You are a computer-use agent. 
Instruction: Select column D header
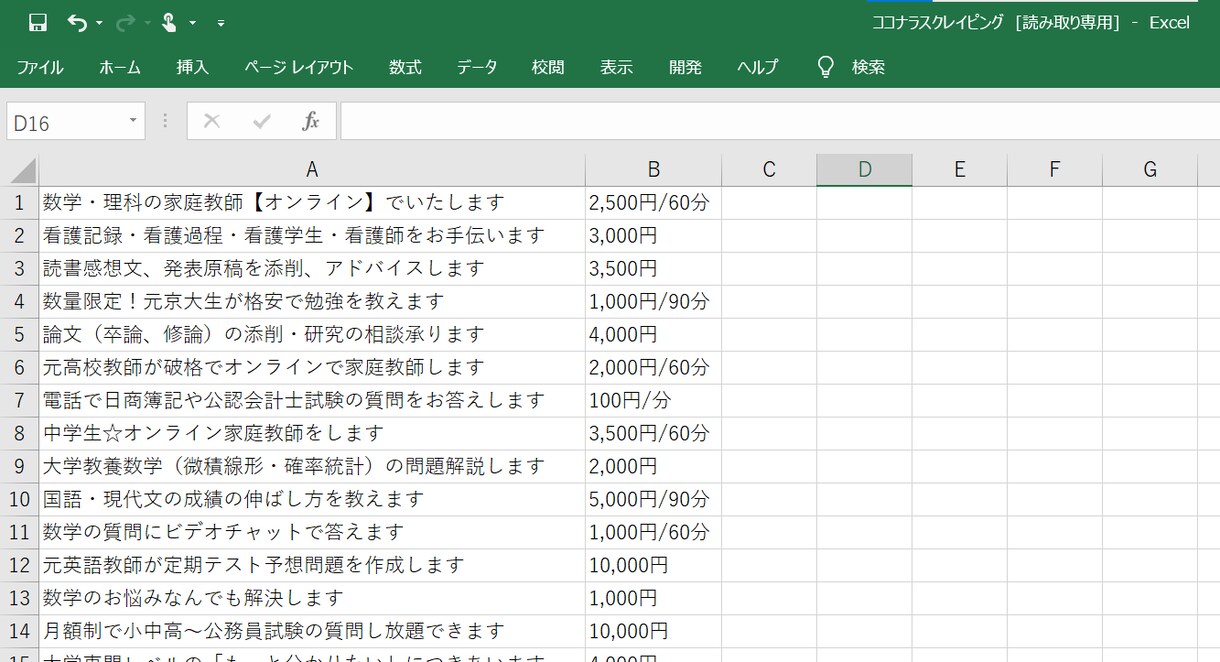[864, 170]
